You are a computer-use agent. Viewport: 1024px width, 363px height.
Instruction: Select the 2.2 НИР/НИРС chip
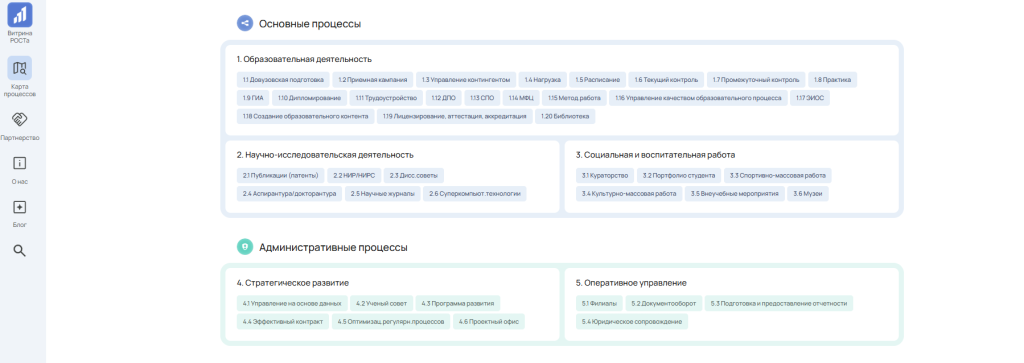[353, 176]
